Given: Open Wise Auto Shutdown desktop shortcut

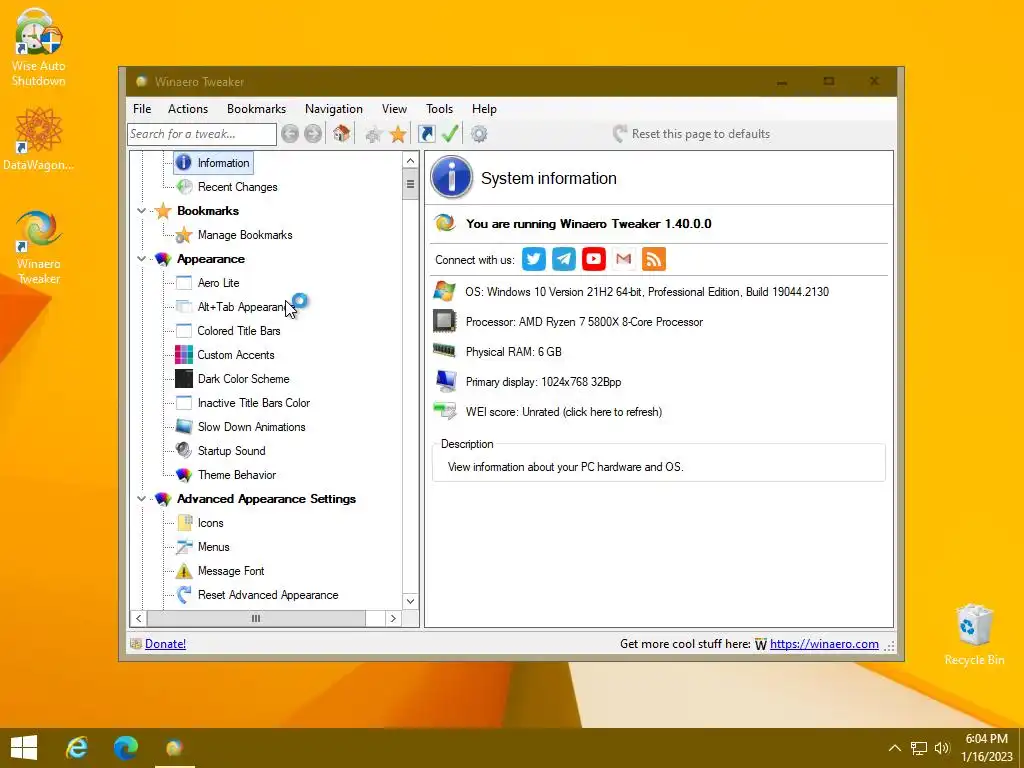Looking at the screenshot, I should (39, 48).
